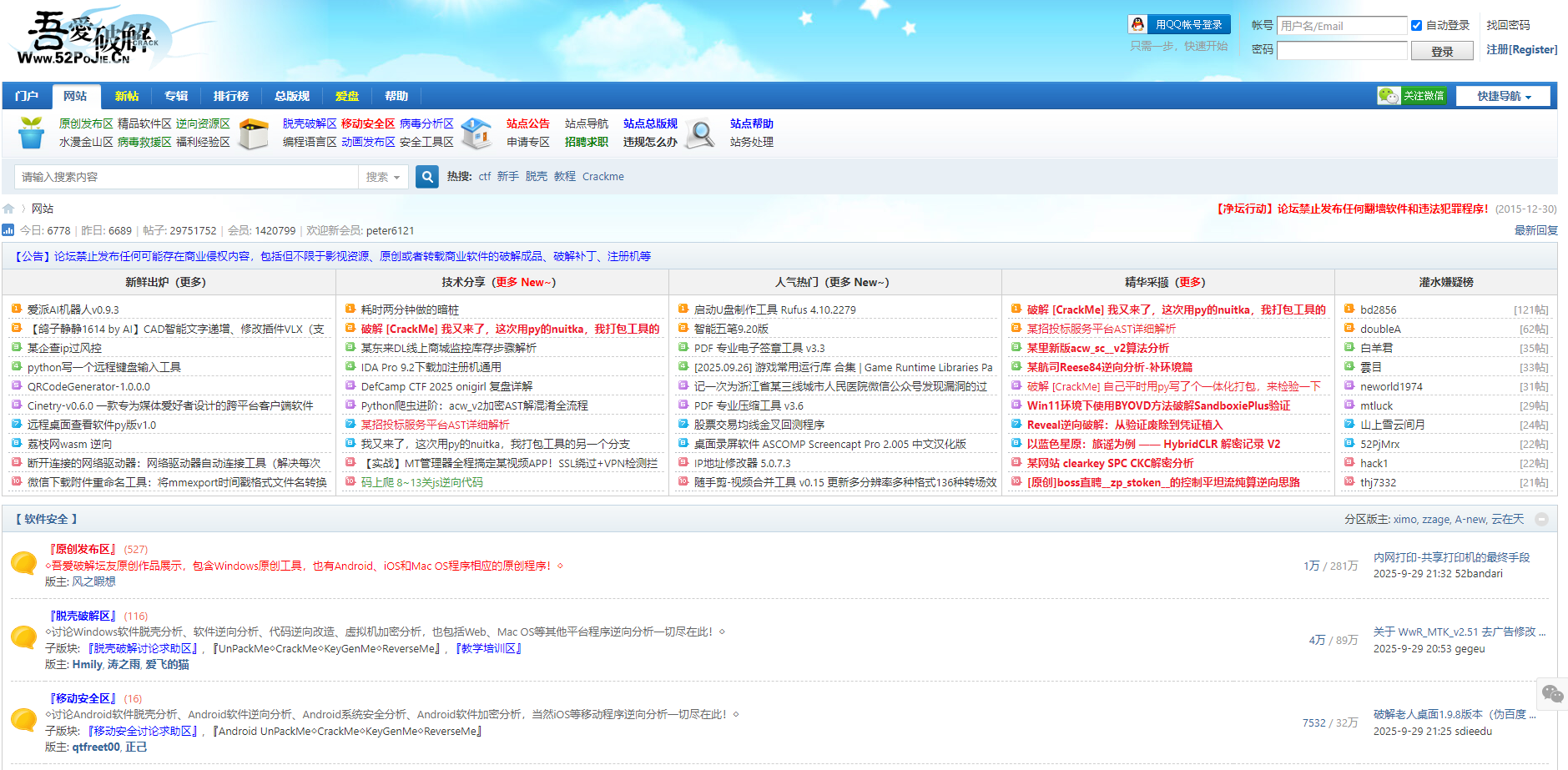The image size is (1568, 770).
Task: Click into the search content input field
Action: 186,177
